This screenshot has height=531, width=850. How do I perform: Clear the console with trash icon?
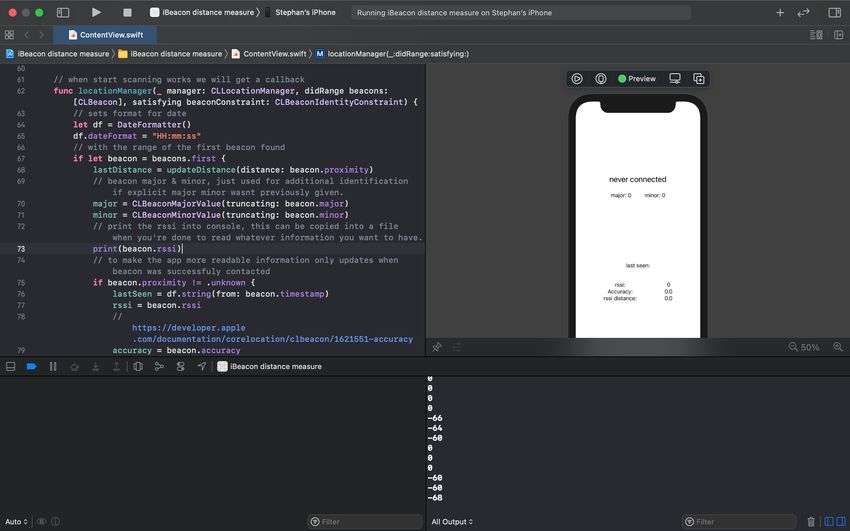(x=811, y=522)
